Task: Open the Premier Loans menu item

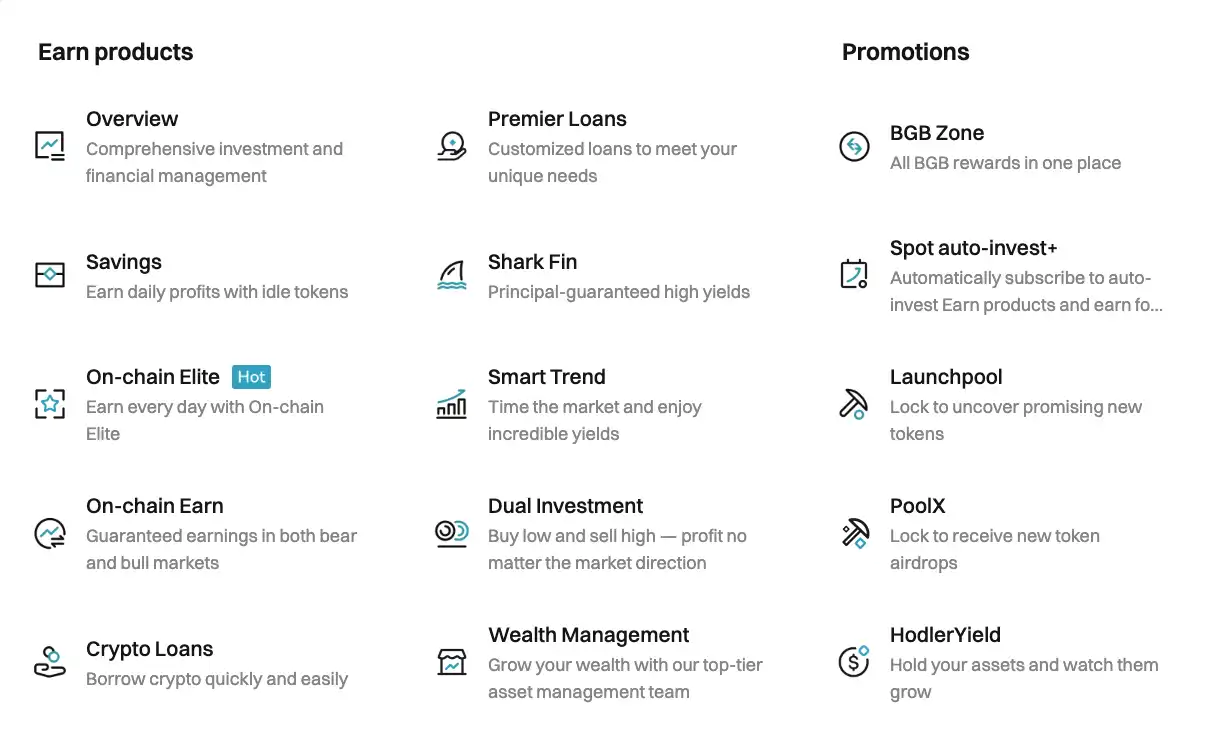Action: [x=557, y=119]
